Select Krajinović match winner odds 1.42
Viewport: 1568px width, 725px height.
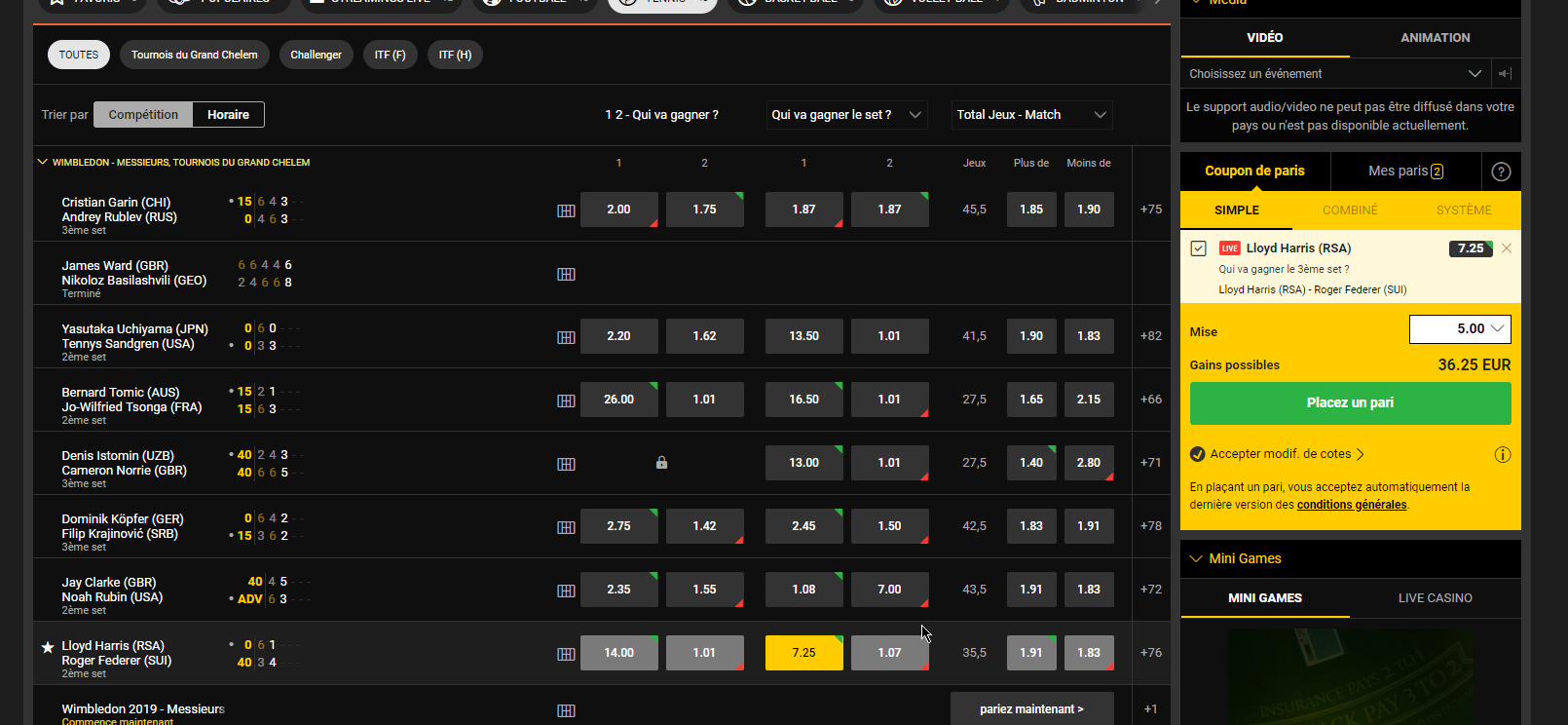pos(704,526)
